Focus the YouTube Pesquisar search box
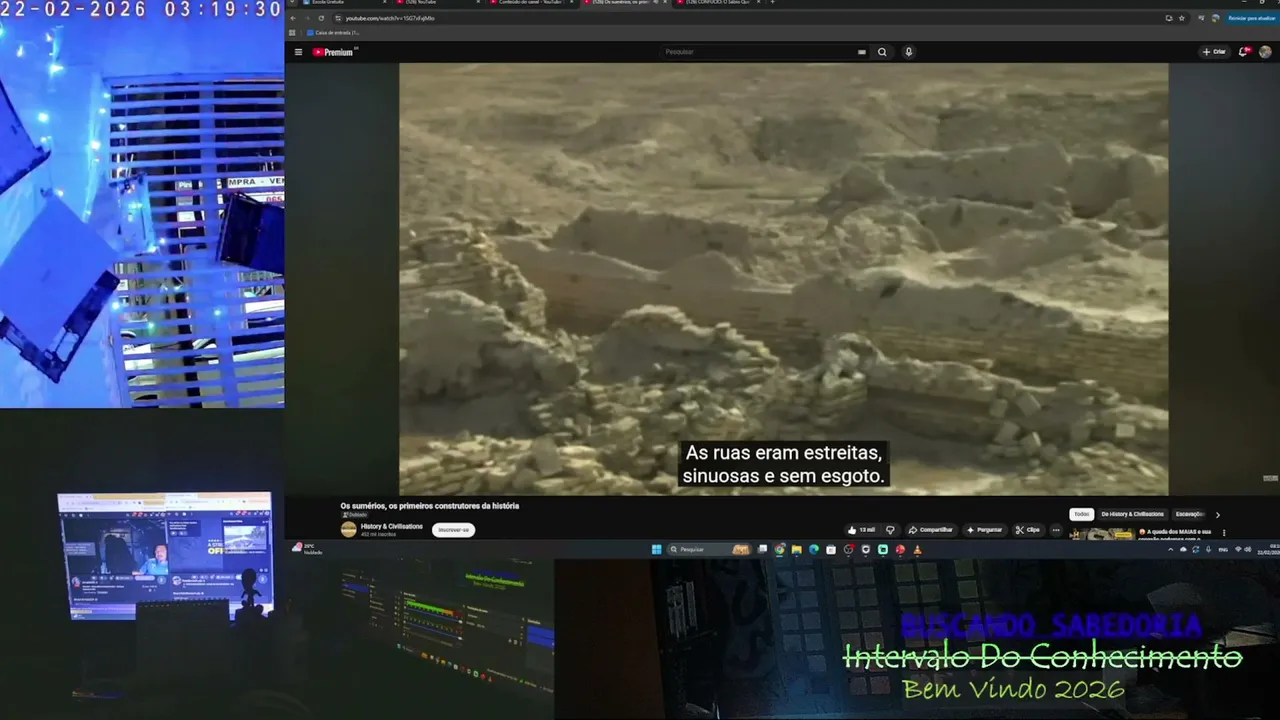The width and height of the screenshot is (1280, 720). [760, 52]
